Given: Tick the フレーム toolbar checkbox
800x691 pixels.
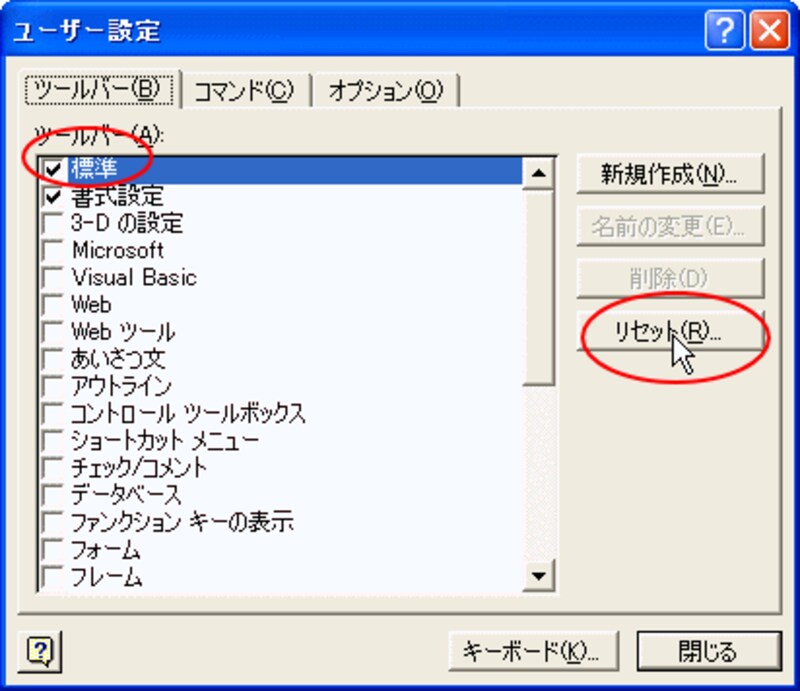Looking at the screenshot, I should tap(53, 577).
